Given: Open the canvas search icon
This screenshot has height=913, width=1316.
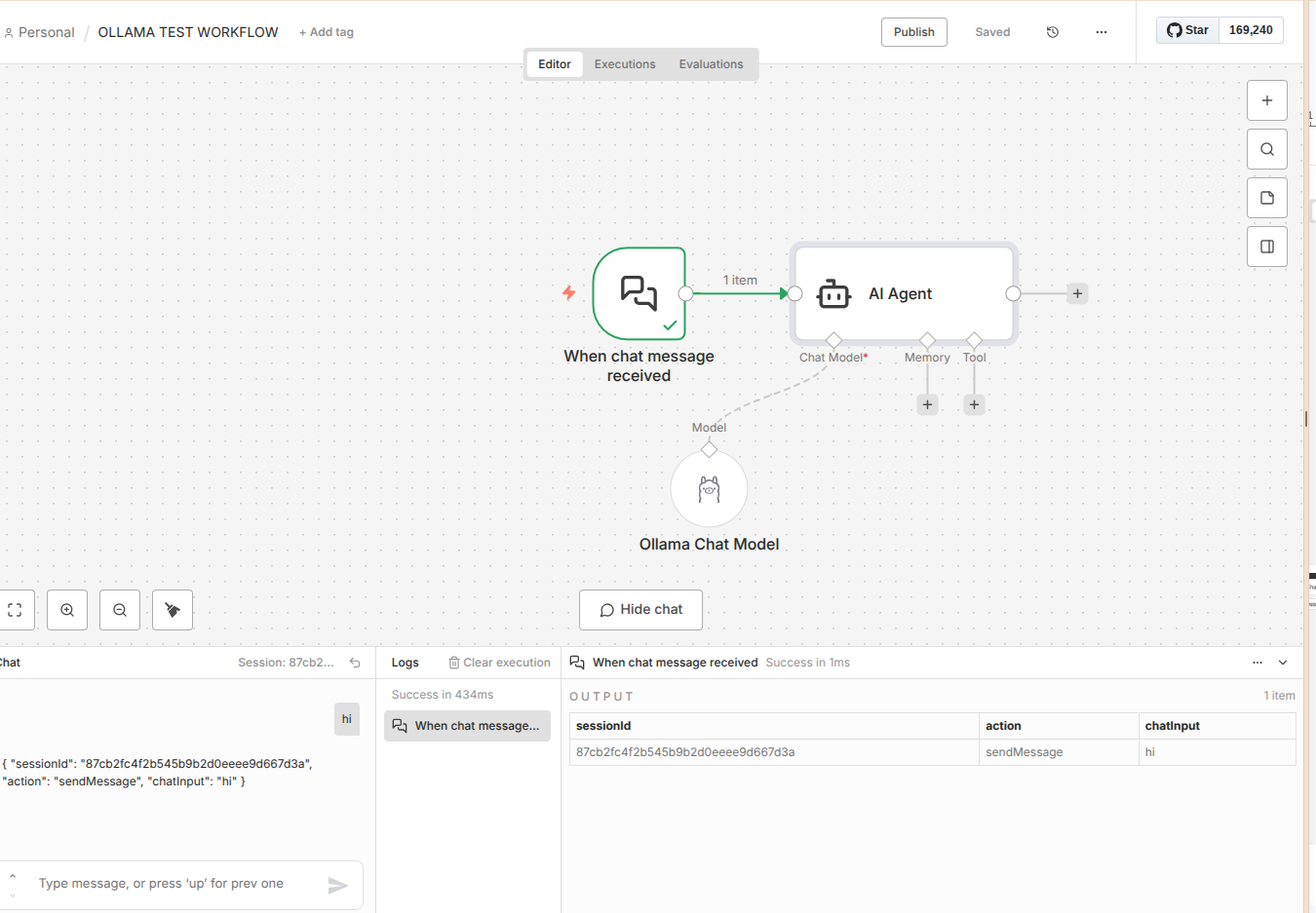Looking at the screenshot, I should [x=1266, y=149].
